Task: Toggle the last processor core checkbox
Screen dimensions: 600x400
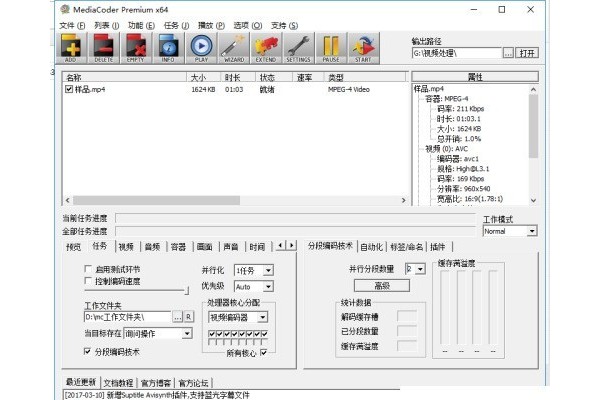Action: [264, 334]
